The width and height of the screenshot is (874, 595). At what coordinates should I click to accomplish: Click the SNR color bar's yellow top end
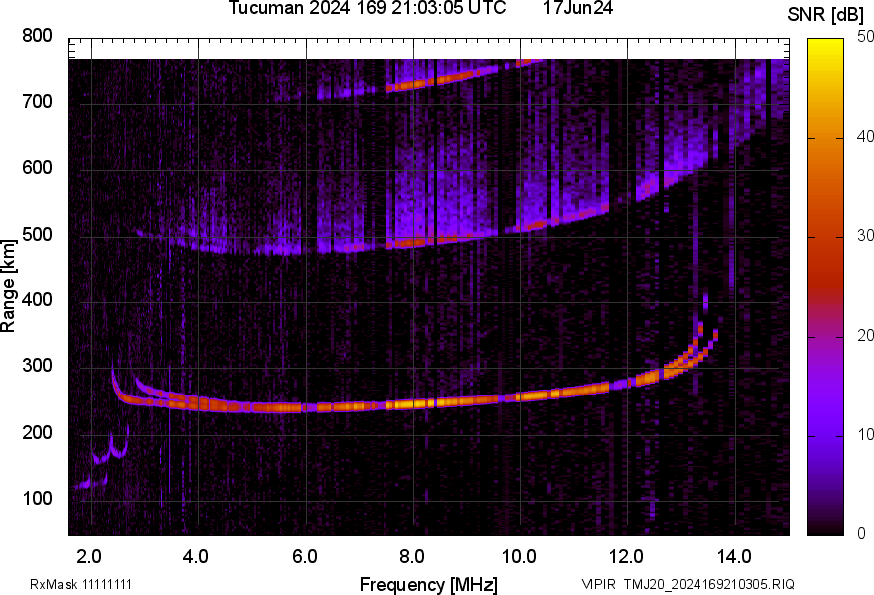click(x=826, y=44)
